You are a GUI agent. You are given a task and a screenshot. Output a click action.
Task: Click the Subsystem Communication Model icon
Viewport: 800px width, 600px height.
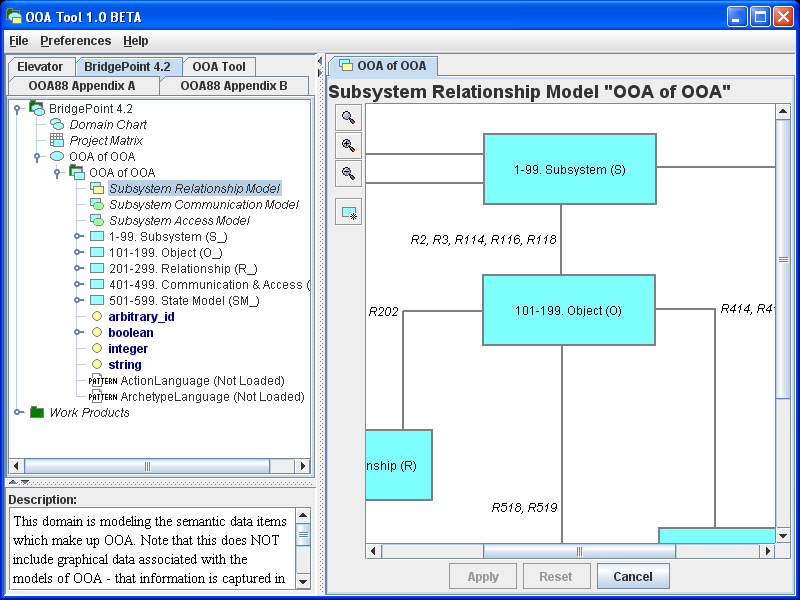click(97, 204)
